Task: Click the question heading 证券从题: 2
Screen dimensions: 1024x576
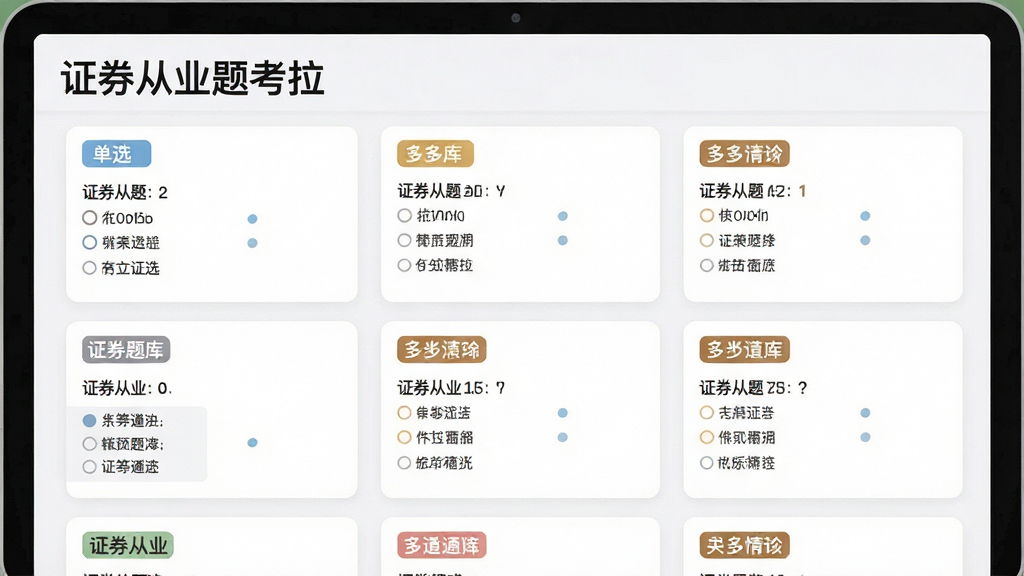Action: coord(125,193)
